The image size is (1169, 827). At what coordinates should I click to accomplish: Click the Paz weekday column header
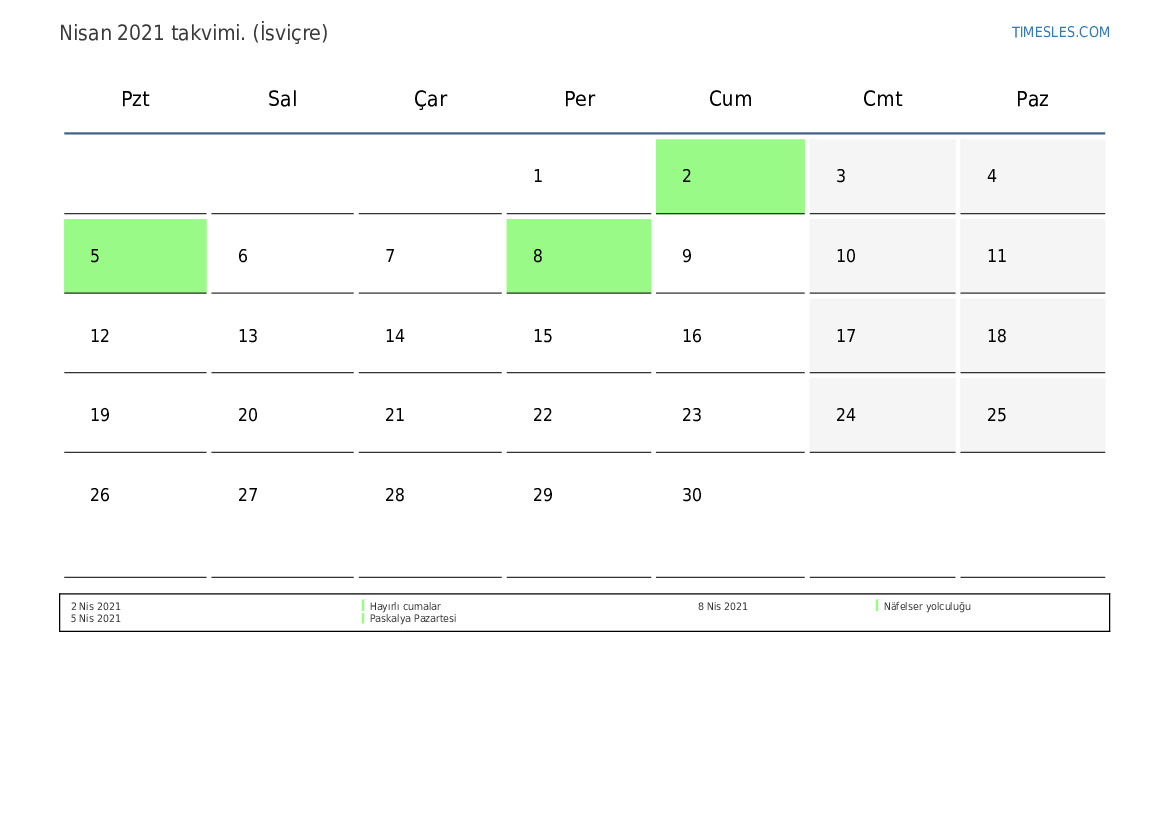1032,99
